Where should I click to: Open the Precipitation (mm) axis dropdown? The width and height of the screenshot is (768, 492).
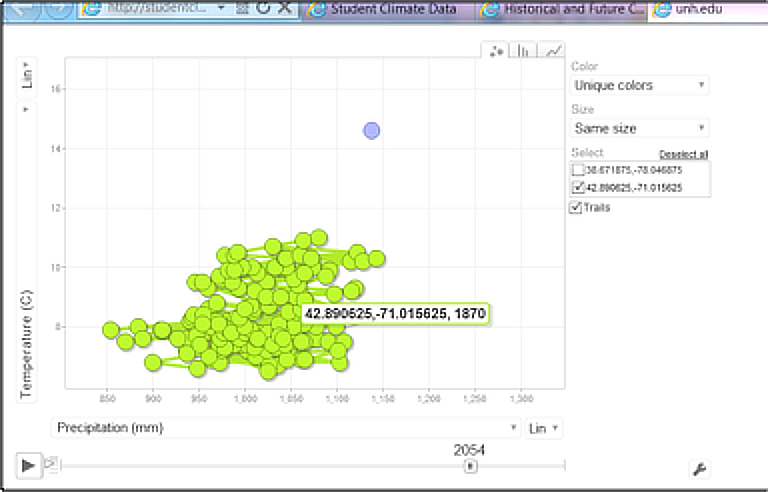[x=285, y=428]
